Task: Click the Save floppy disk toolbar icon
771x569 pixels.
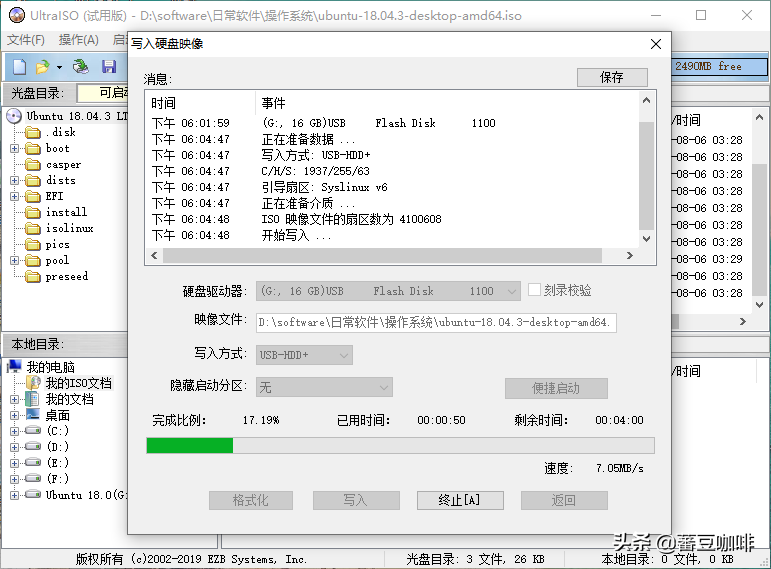Action: click(x=109, y=66)
